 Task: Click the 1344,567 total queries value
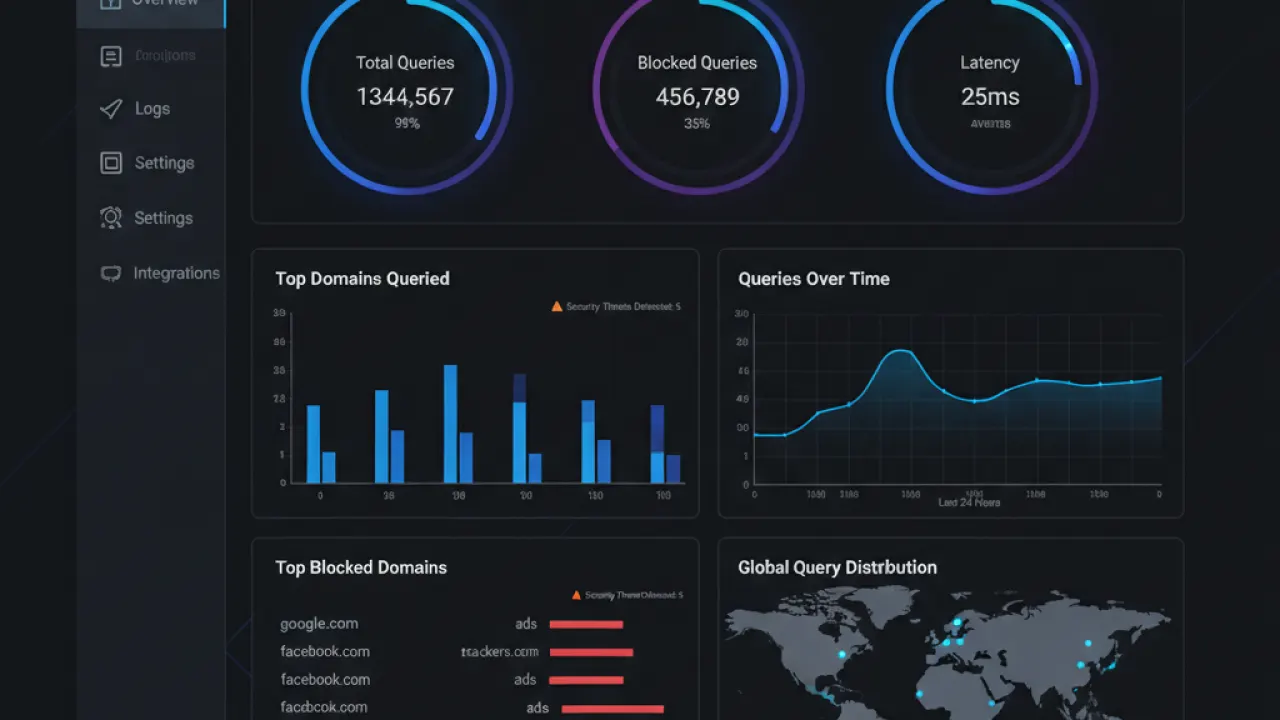pos(405,97)
